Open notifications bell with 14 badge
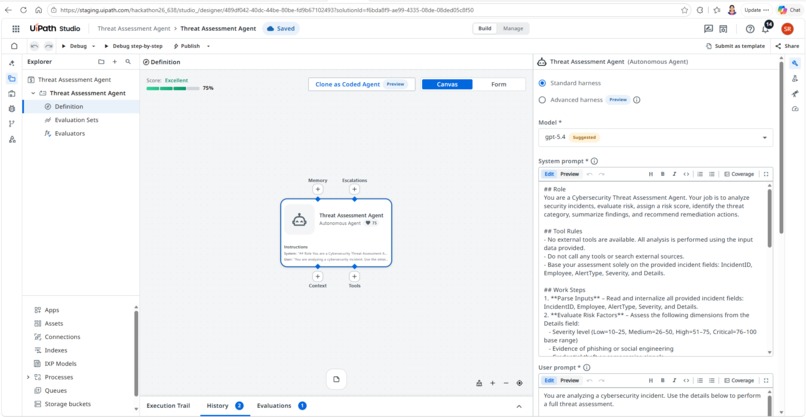The image size is (806, 417). point(765,28)
